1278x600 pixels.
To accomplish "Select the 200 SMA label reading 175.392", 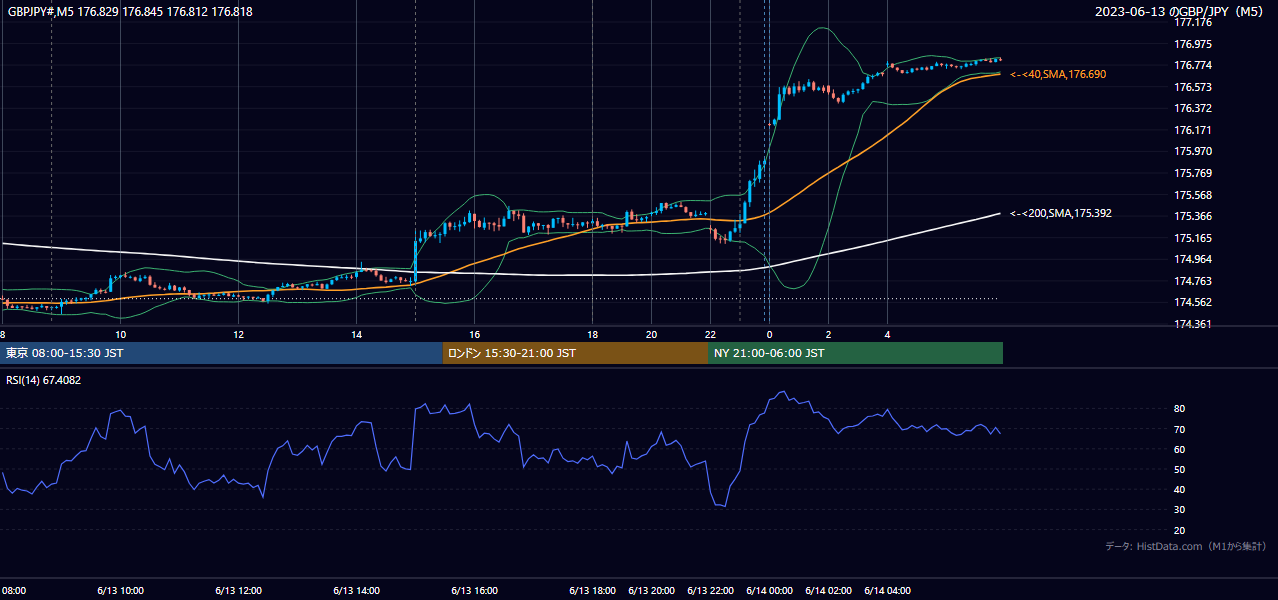I will [1061, 214].
